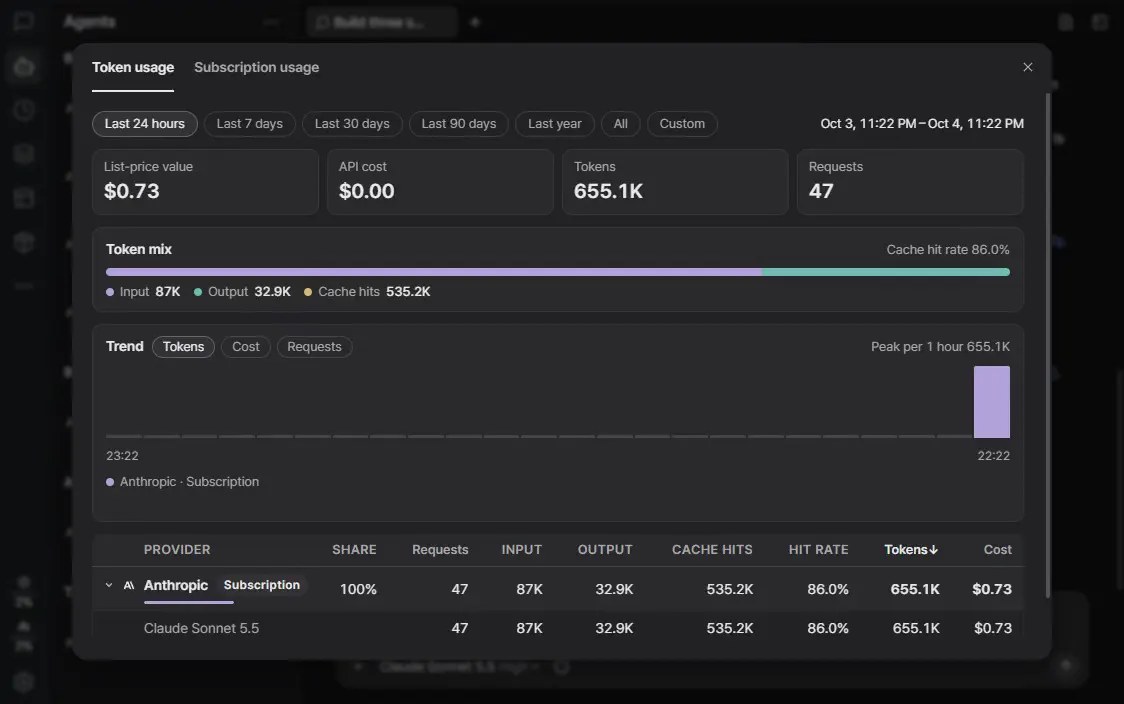The width and height of the screenshot is (1124, 704).
Task: Click the yellow Cache hits legend dot
Action: (x=308, y=292)
